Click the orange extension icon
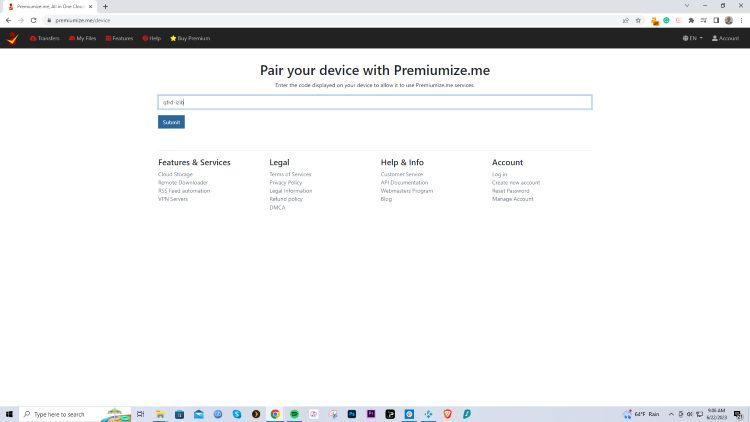 tap(655, 21)
